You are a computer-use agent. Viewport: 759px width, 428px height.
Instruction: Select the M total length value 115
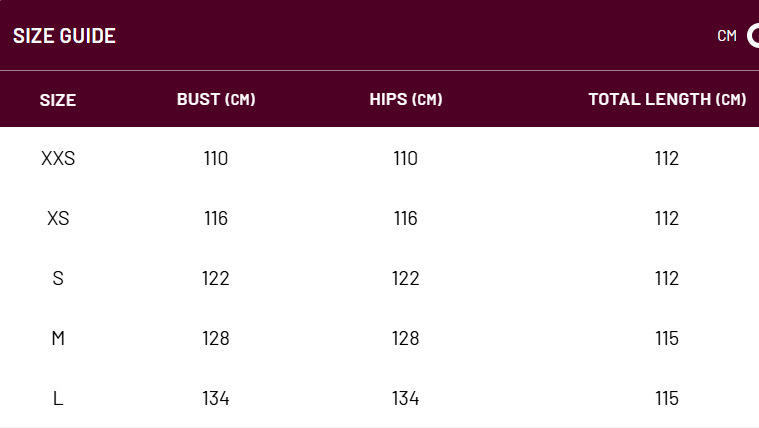click(x=667, y=338)
